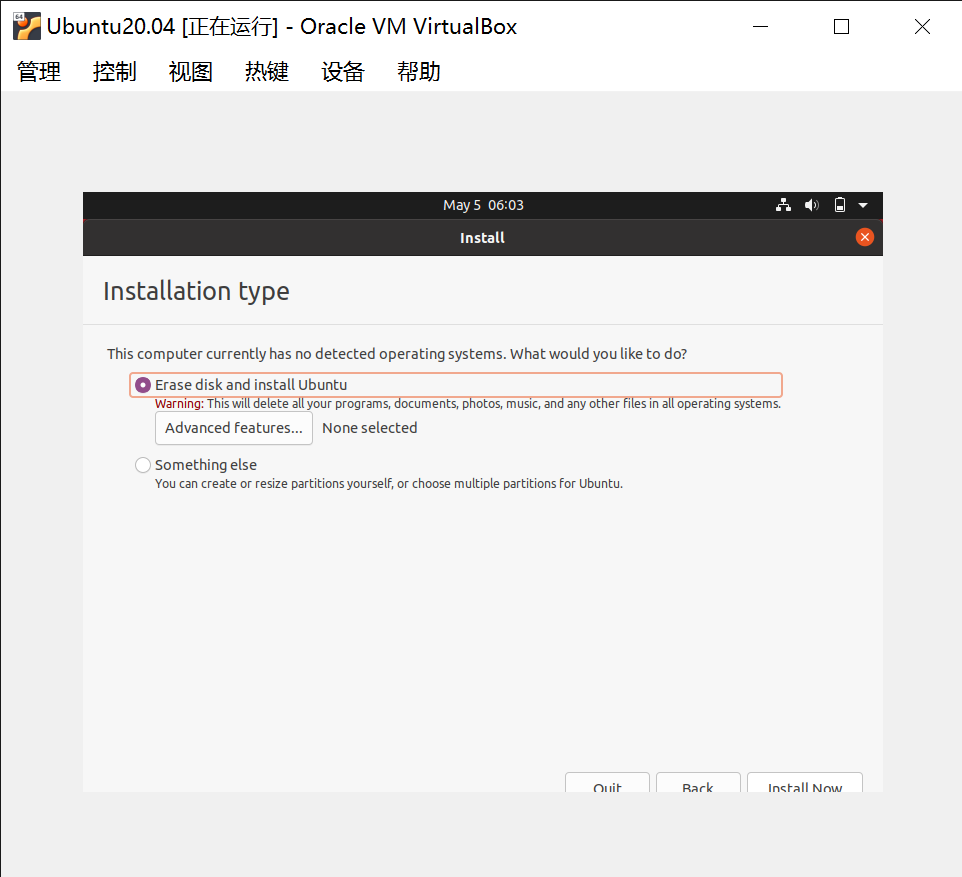
Task: Click the volume speaker icon in top bar
Action: coord(812,205)
